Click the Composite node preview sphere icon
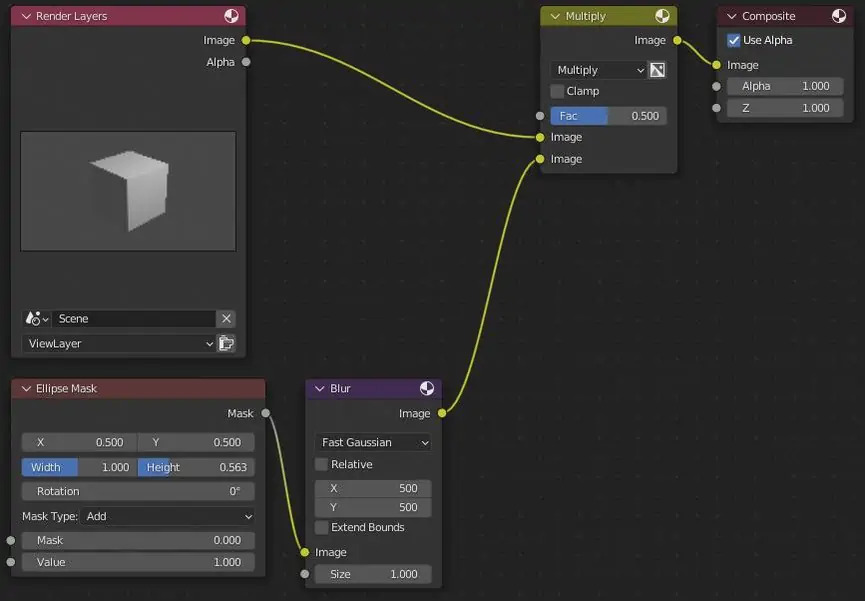The width and height of the screenshot is (865, 601). pos(838,16)
